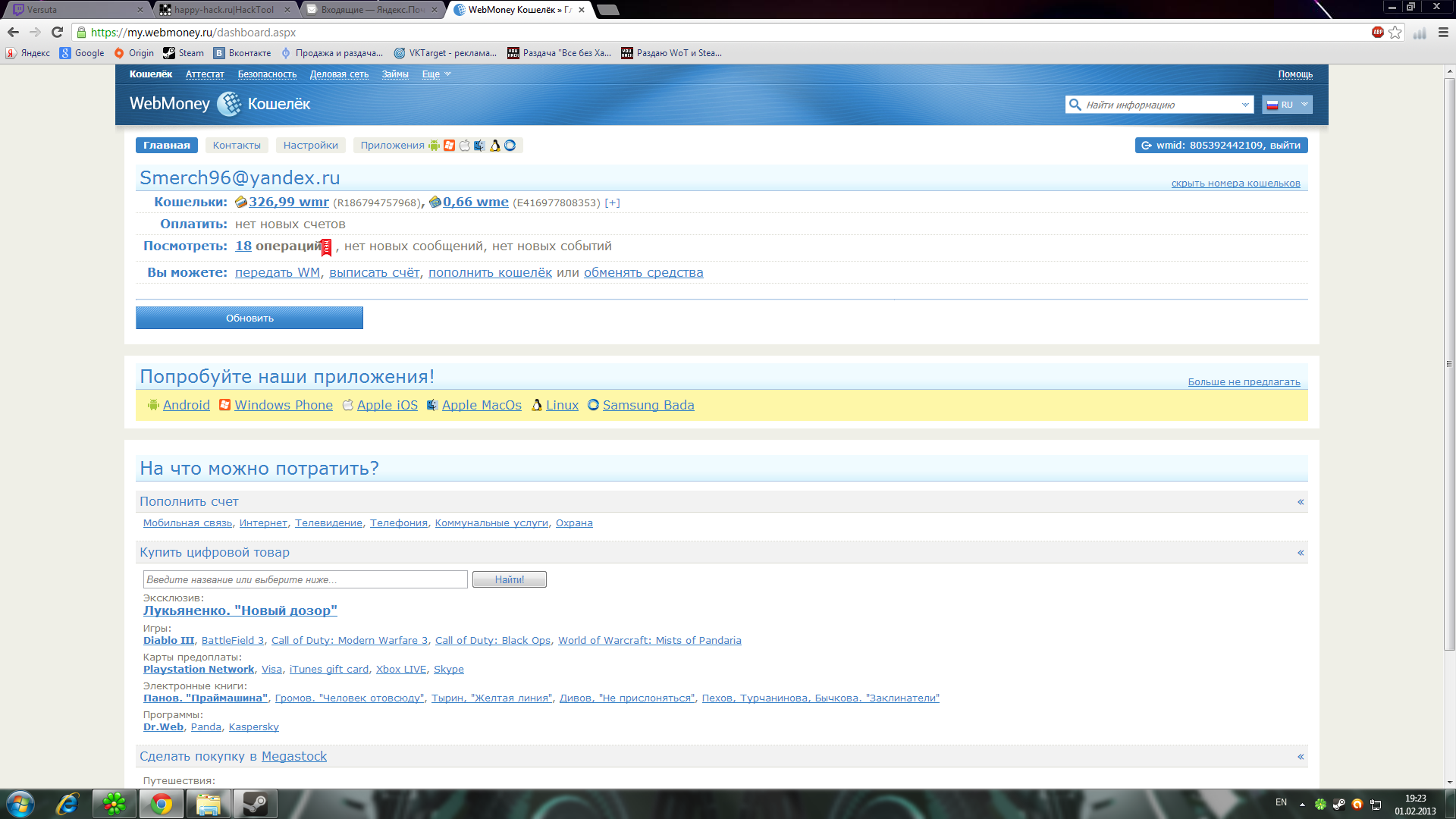Show hidden system tray icons arrow
The width and height of the screenshot is (1456, 819).
tap(1302, 804)
